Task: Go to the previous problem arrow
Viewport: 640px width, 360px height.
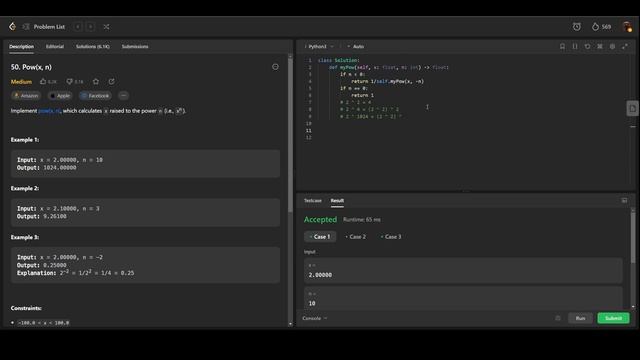Action: 78,27
